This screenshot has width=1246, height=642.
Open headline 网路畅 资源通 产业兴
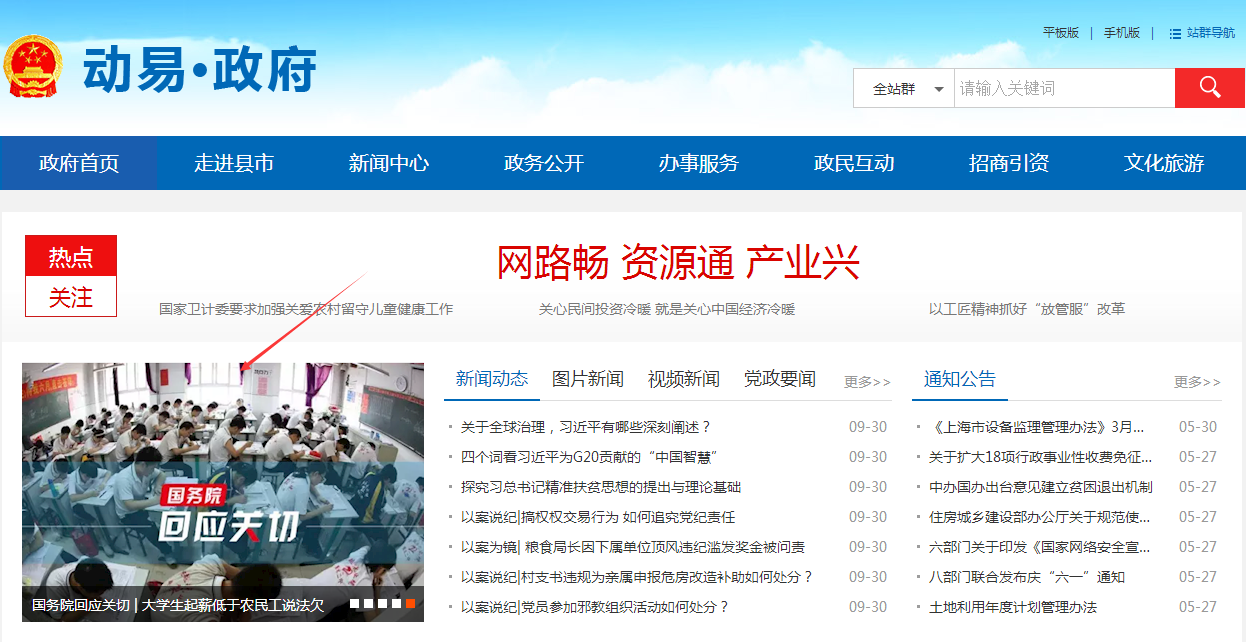pyautogui.click(x=678, y=263)
